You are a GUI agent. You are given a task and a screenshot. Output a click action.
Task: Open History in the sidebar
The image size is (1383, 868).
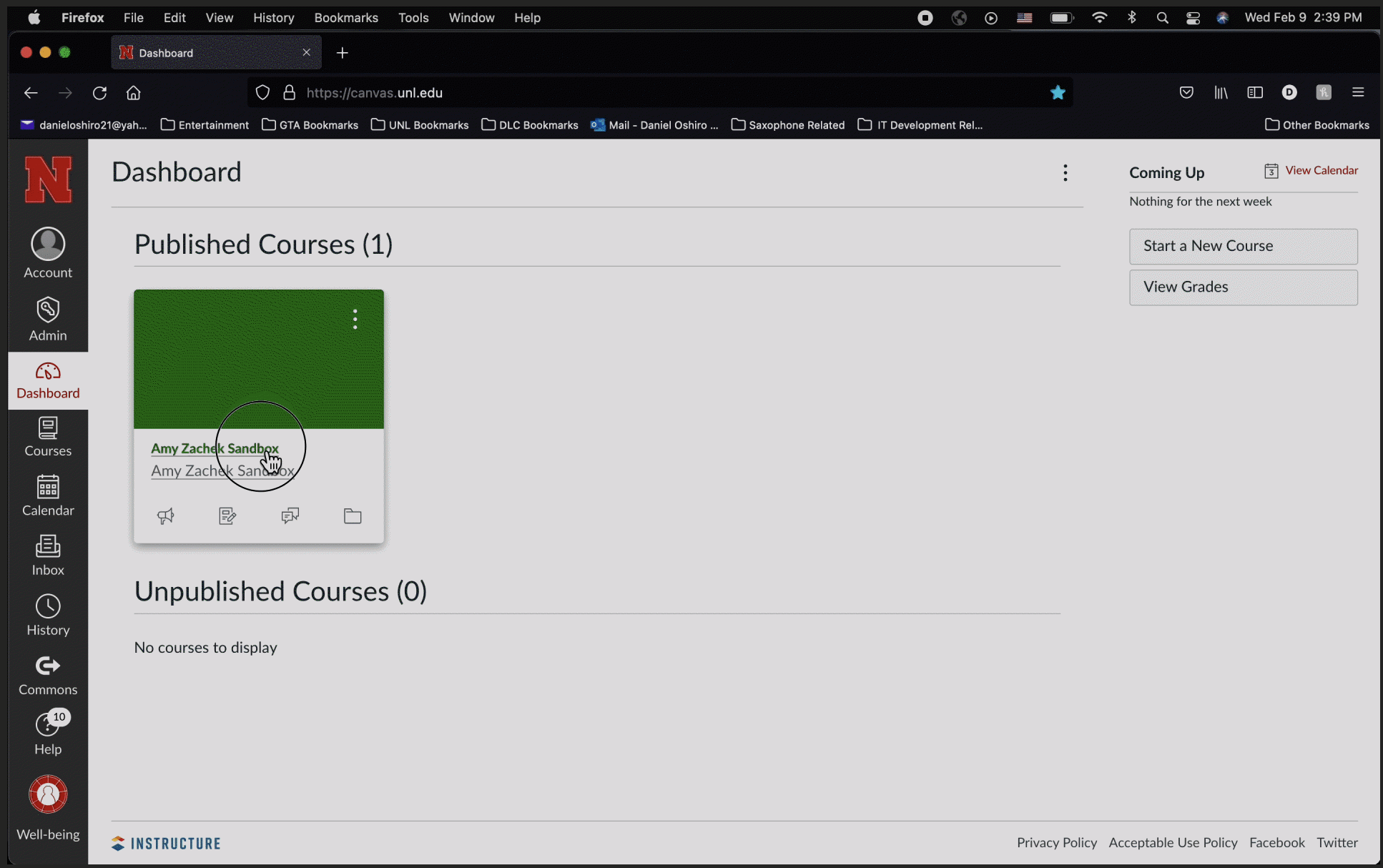[x=48, y=615]
